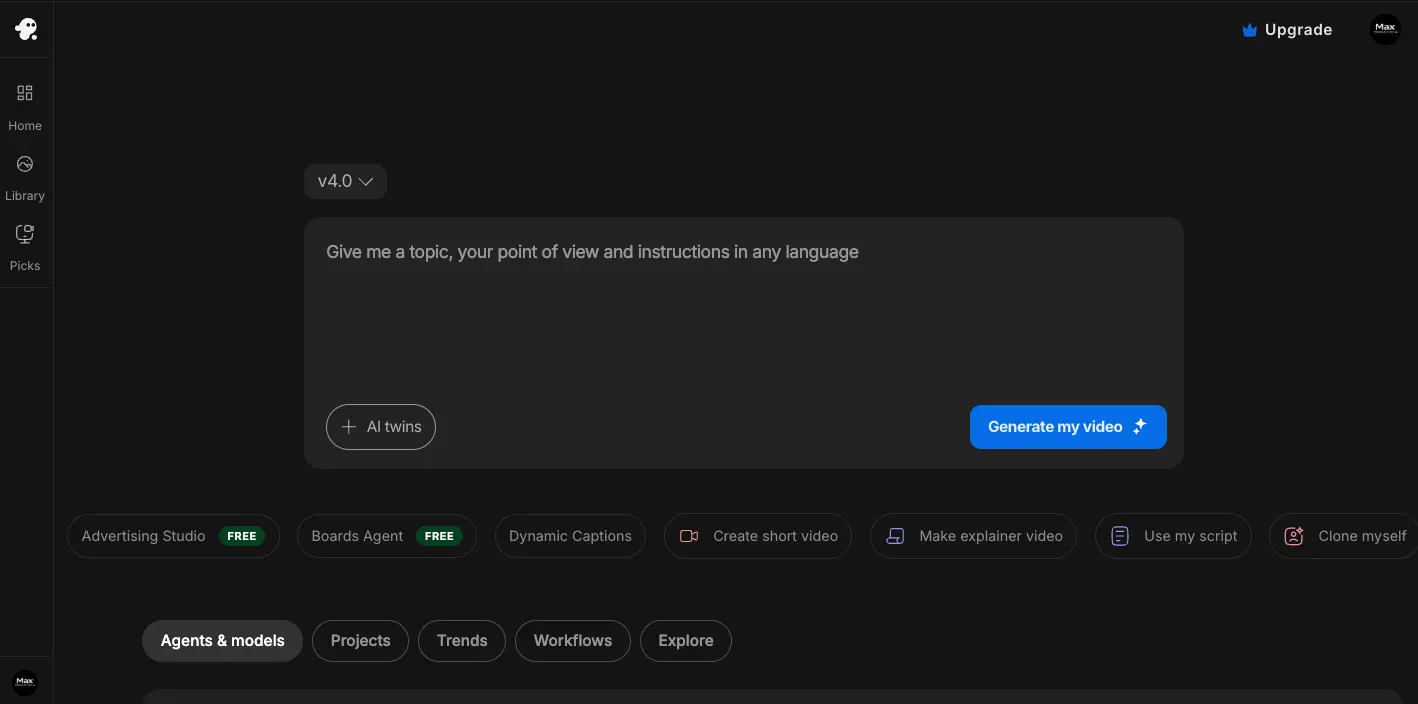Viewport: 1418px width, 704px height.
Task: Select the Use my script chip
Action: click(1173, 536)
